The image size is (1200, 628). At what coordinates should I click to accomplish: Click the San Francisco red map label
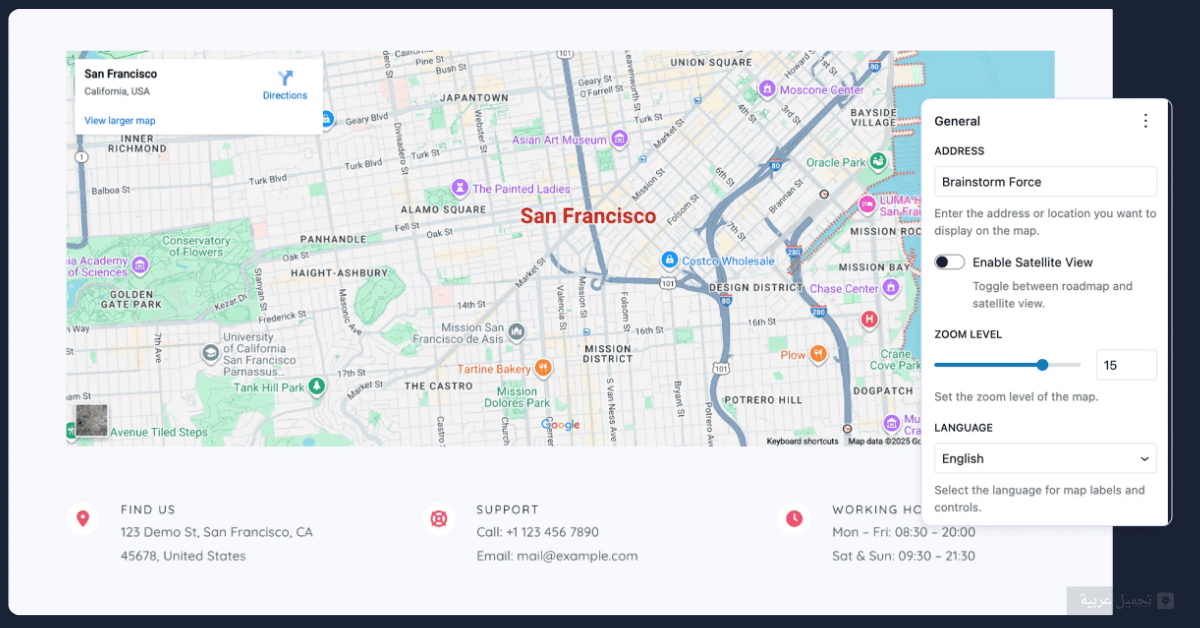coord(588,216)
